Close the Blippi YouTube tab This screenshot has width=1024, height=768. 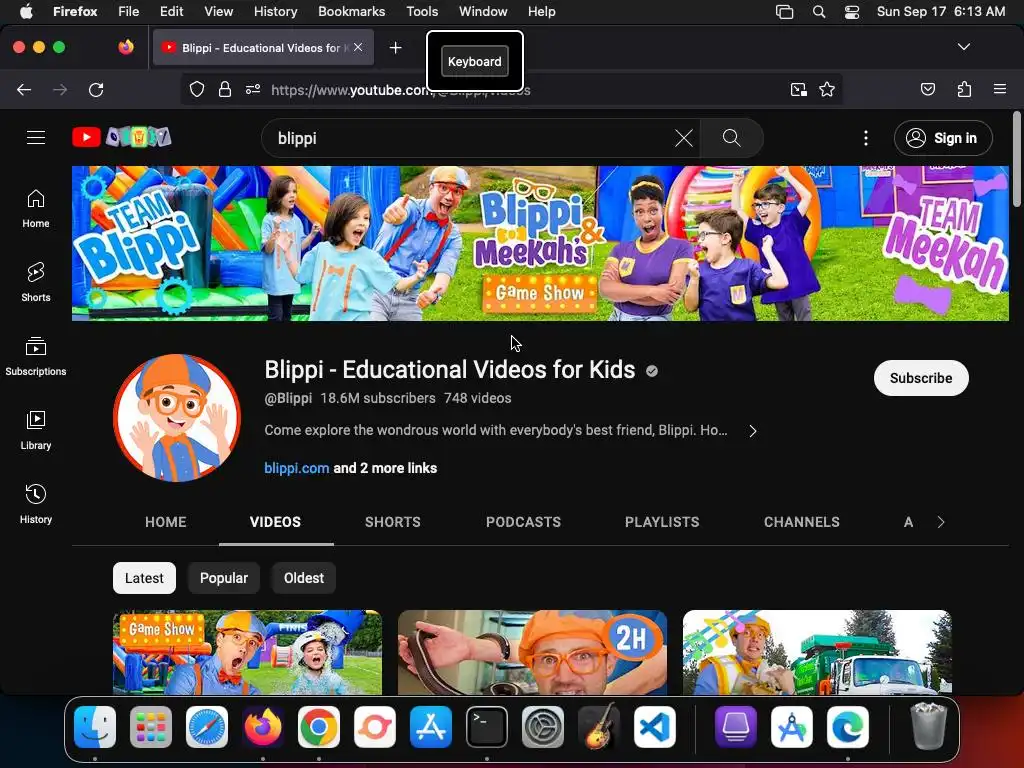click(358, 48)
